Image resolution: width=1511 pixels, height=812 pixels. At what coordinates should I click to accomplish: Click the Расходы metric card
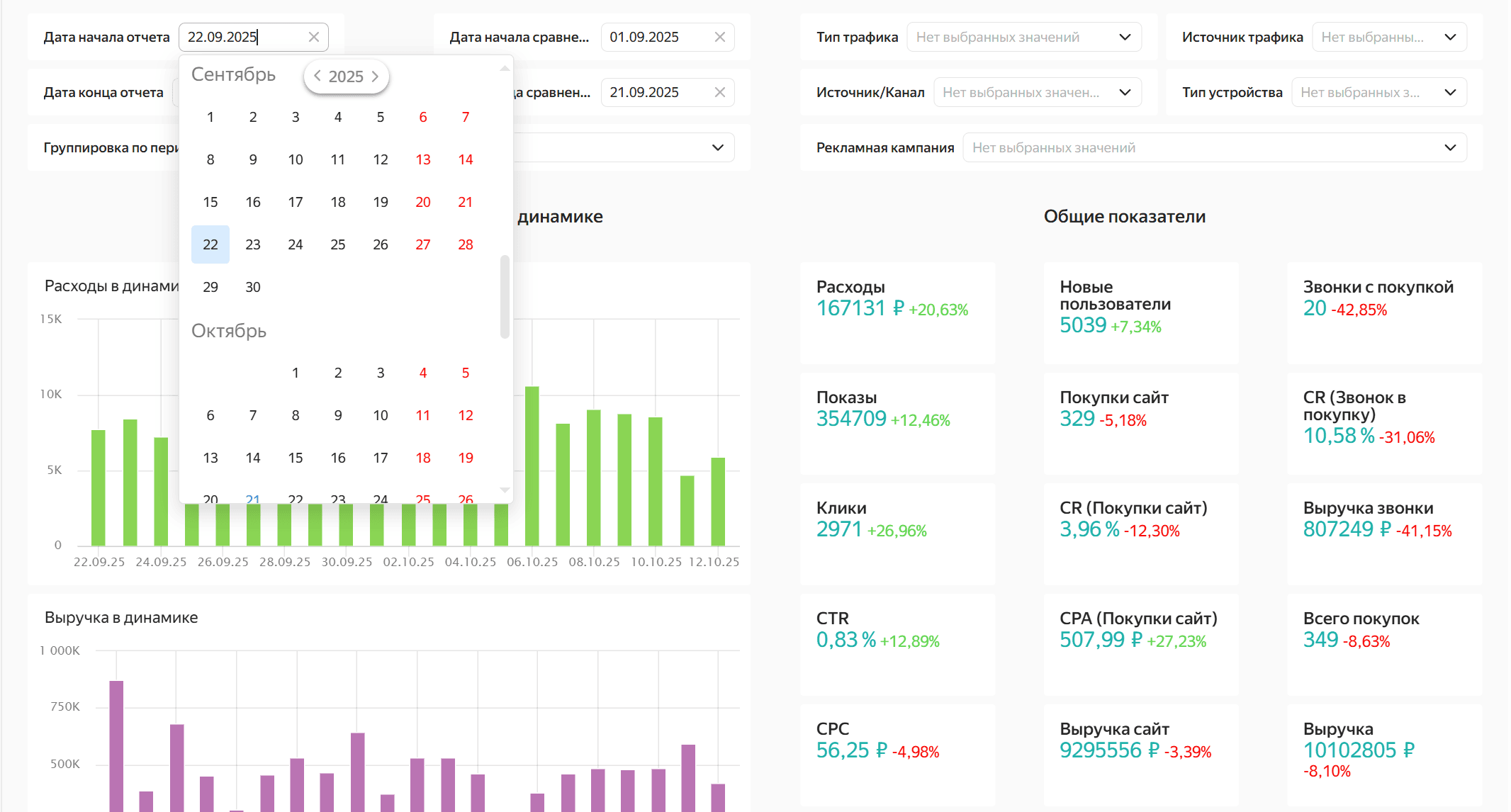coord(897,312)
